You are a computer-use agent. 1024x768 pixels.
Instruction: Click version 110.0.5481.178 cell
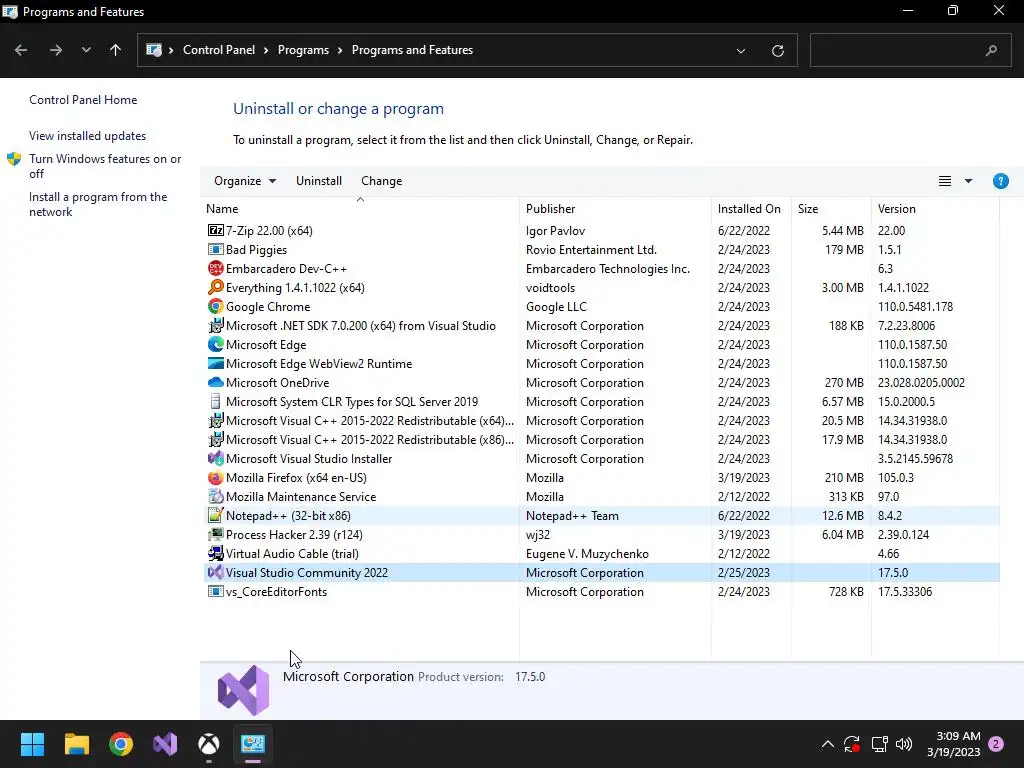click(915, 306)
